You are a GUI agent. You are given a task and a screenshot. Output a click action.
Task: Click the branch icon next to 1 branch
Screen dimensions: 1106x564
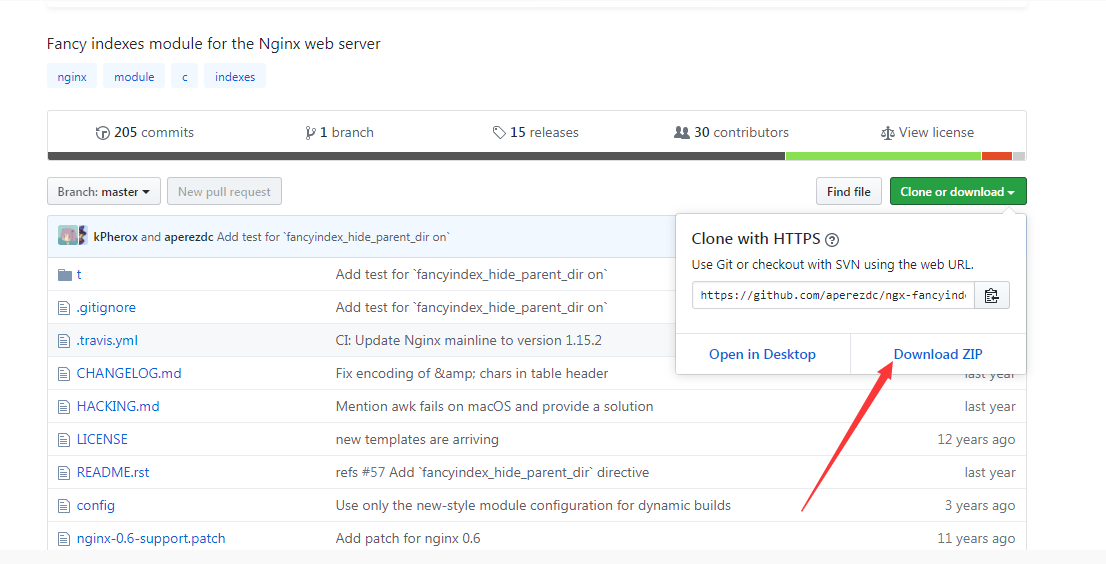click(311, 133)
